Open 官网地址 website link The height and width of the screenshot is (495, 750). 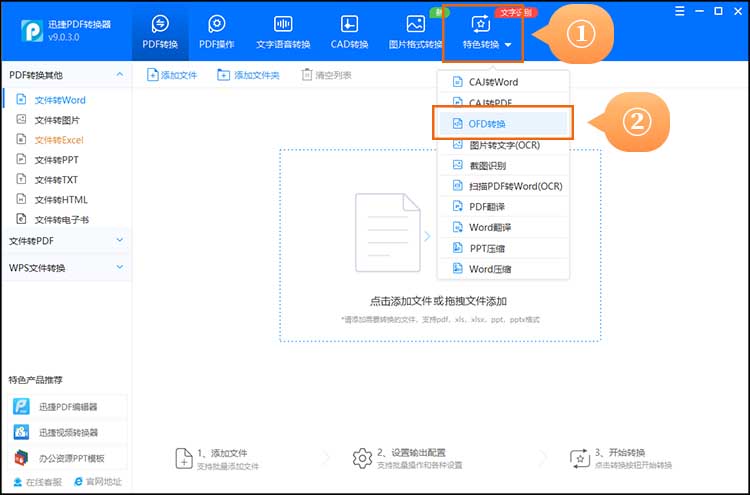(x=98, y=482)
